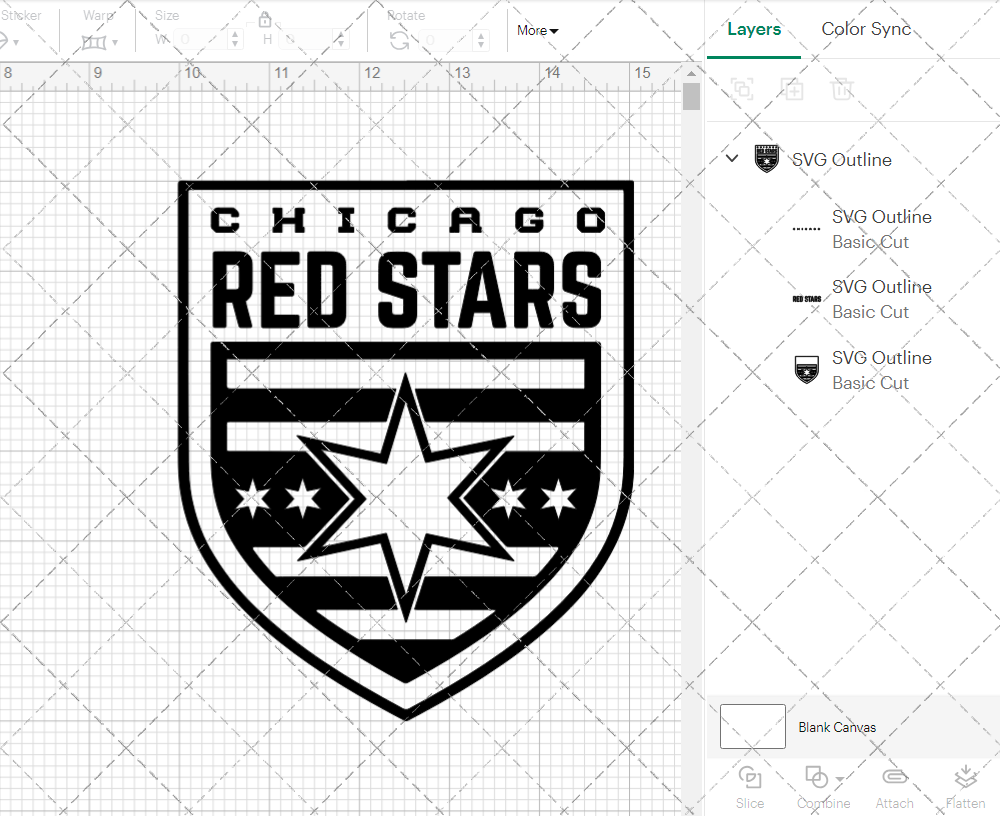Select the Slice tool

750,785
